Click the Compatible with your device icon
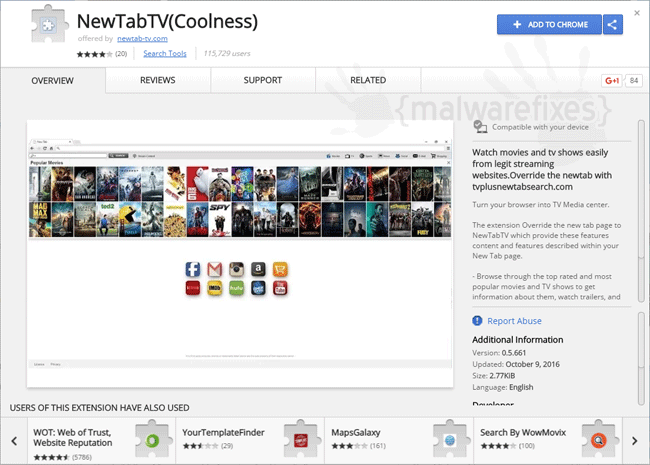The width and height of the screenshot is (650, 465). point(480,127)
